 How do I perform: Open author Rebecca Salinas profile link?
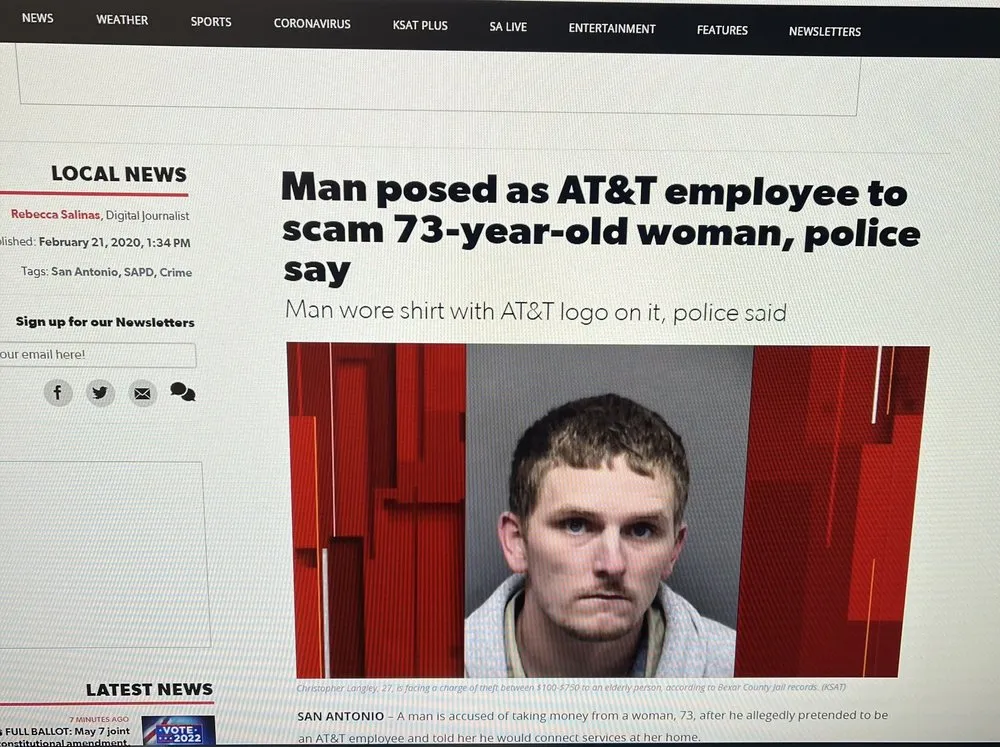coord(55,214)
